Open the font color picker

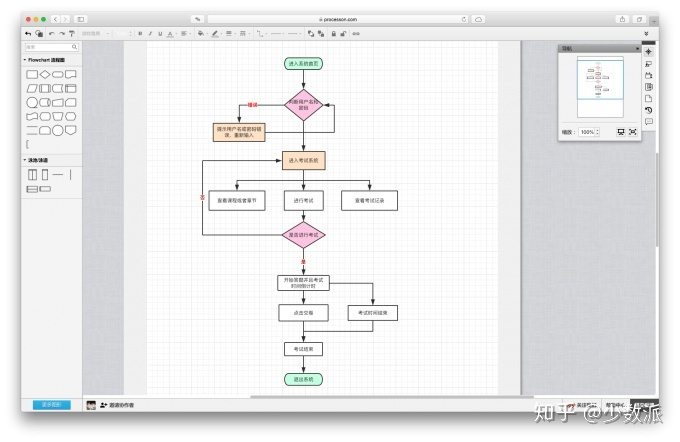click(x=170, y=33)
